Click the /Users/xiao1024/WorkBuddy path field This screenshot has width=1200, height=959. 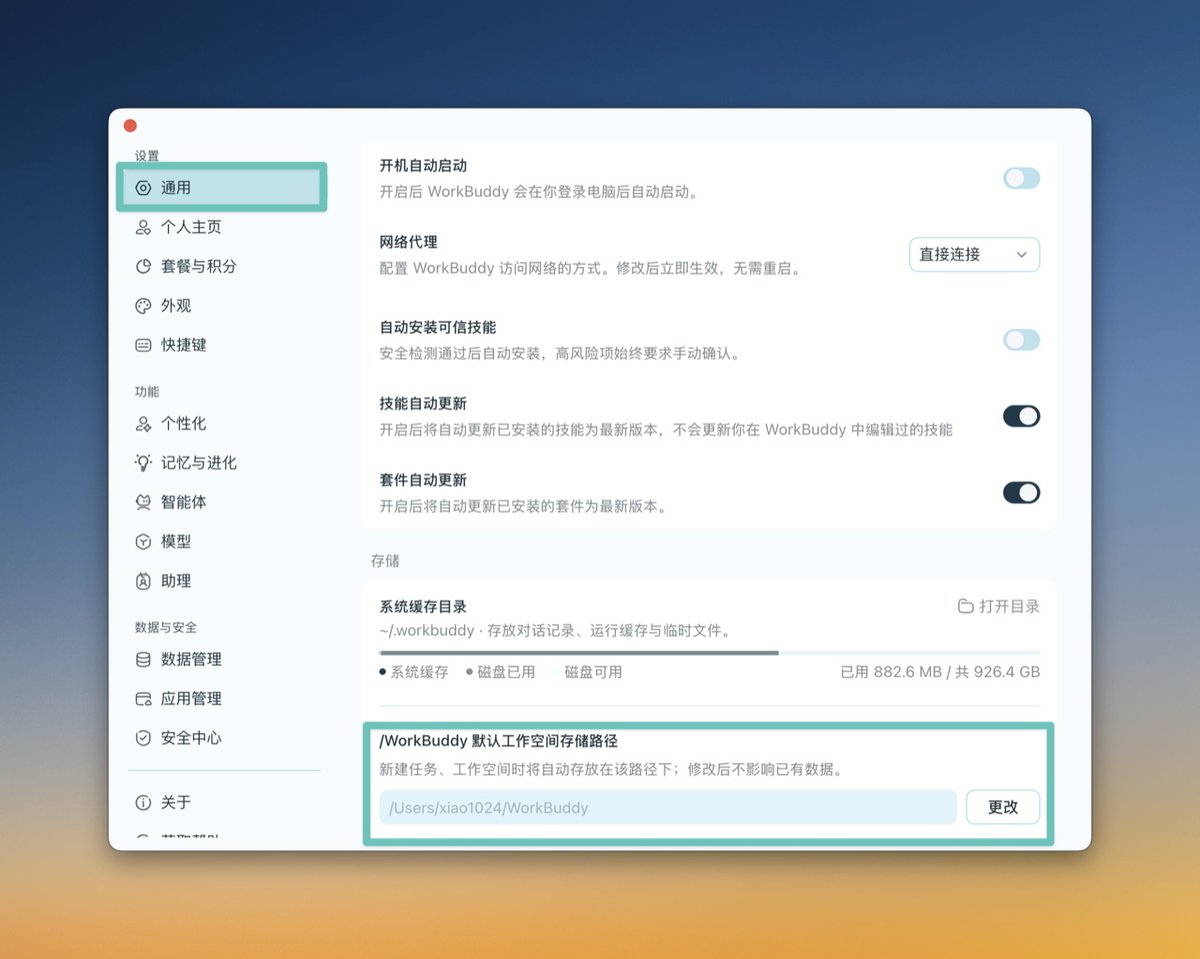click(668, 807)
